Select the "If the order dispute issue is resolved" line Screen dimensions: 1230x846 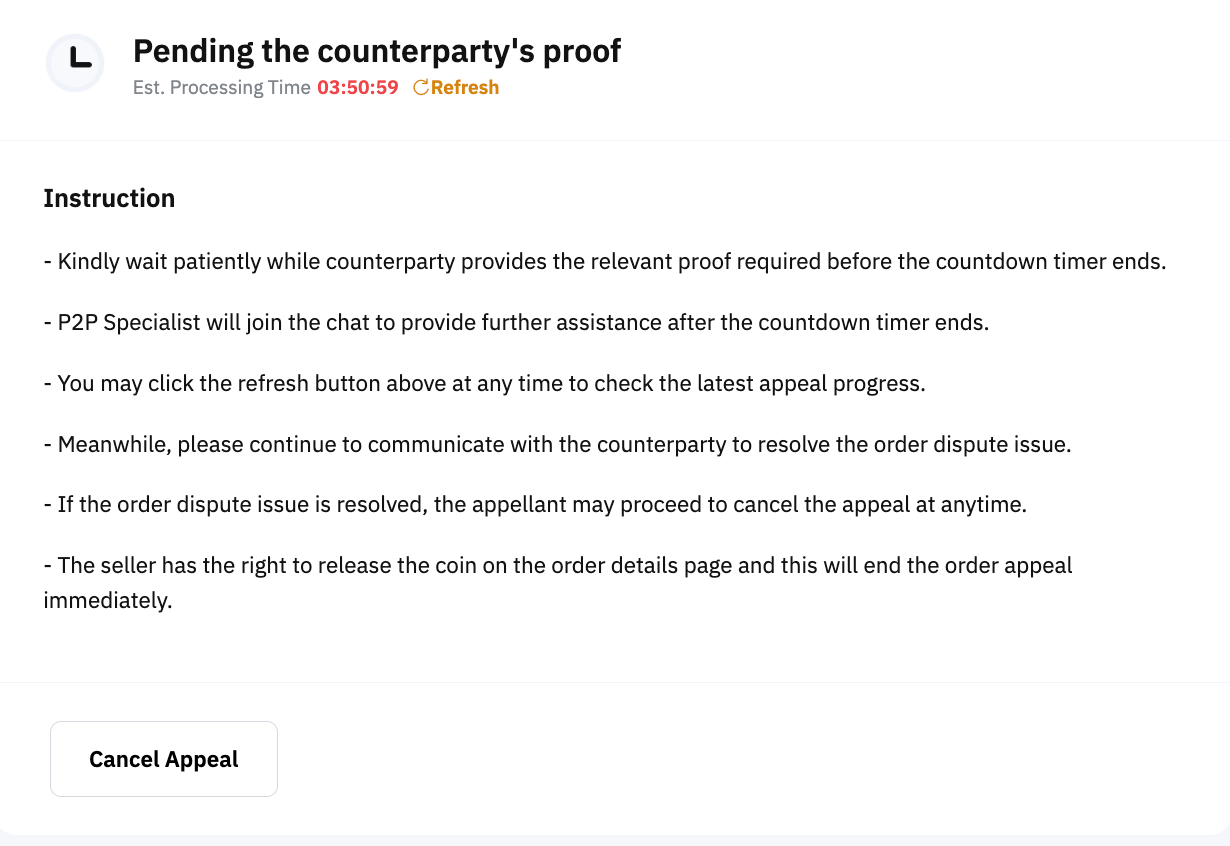click(x=535, y=505)
